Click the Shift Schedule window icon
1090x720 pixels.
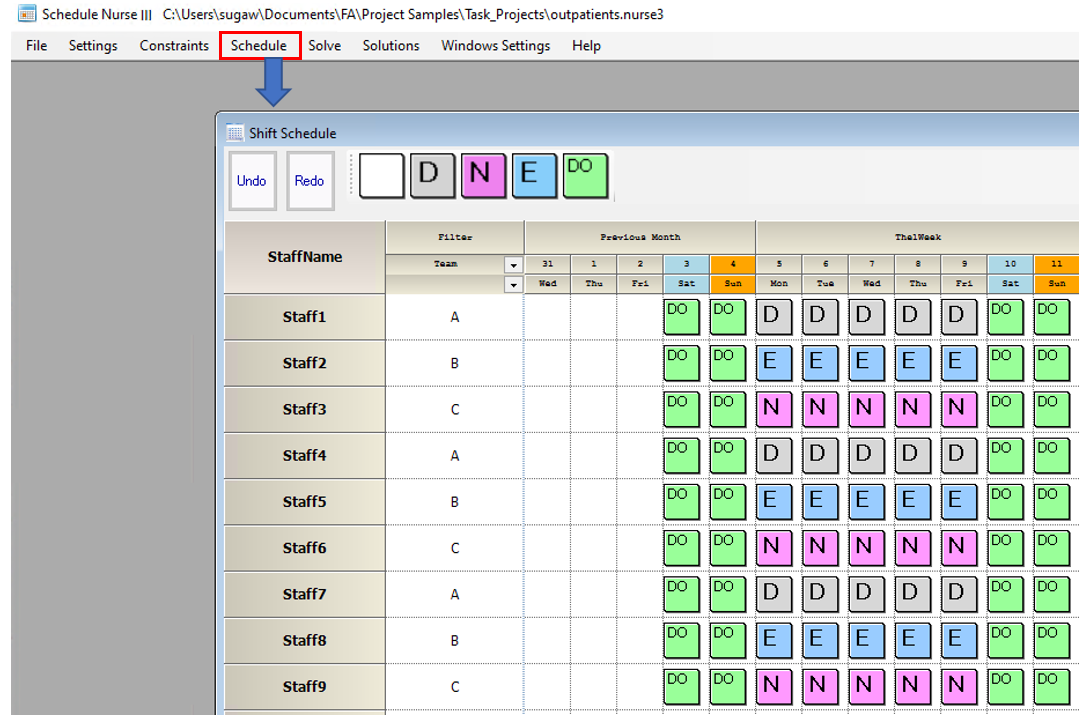pyautogui.click(x=235, y=133)
